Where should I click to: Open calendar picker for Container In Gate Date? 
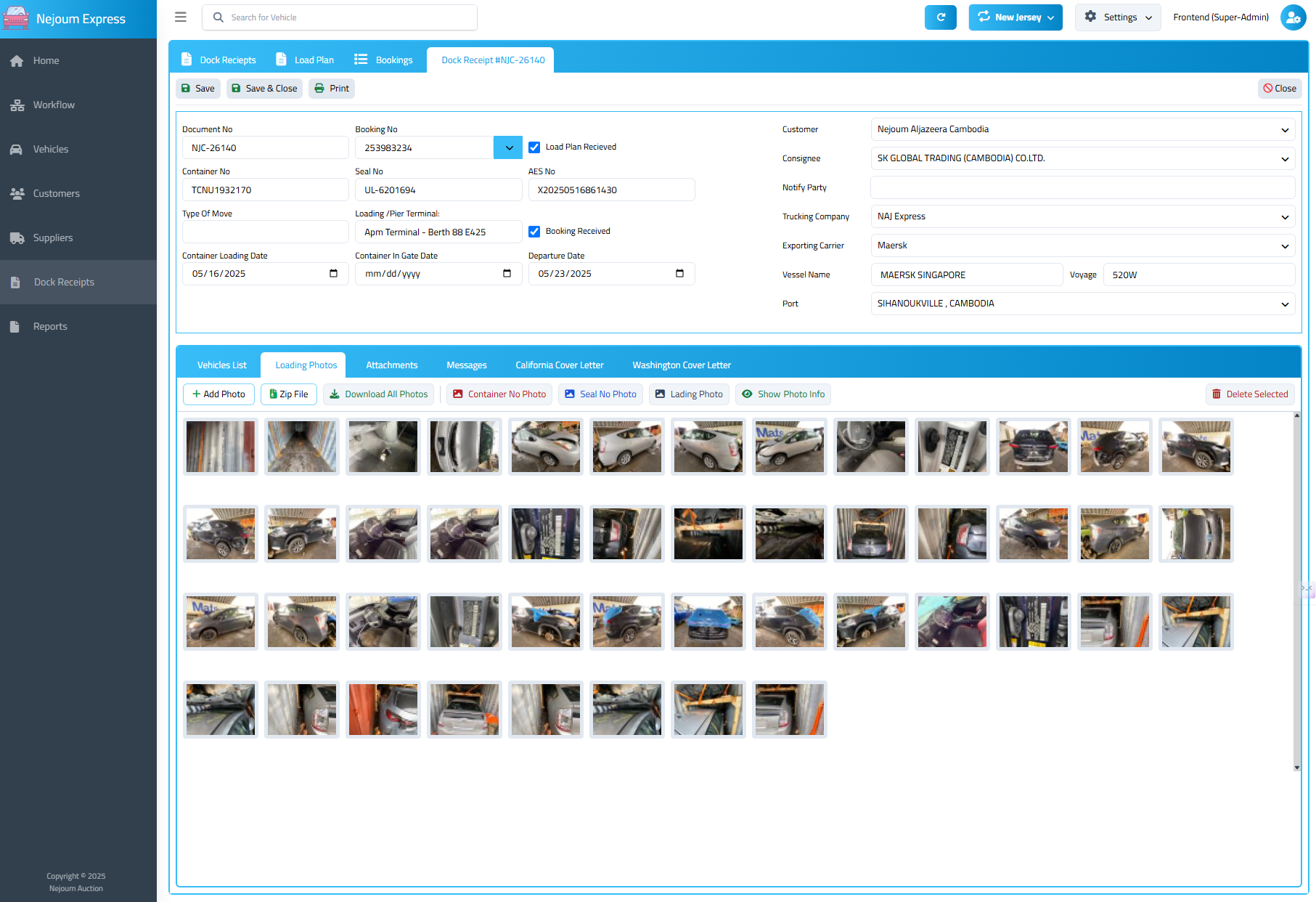coord(507,274)
